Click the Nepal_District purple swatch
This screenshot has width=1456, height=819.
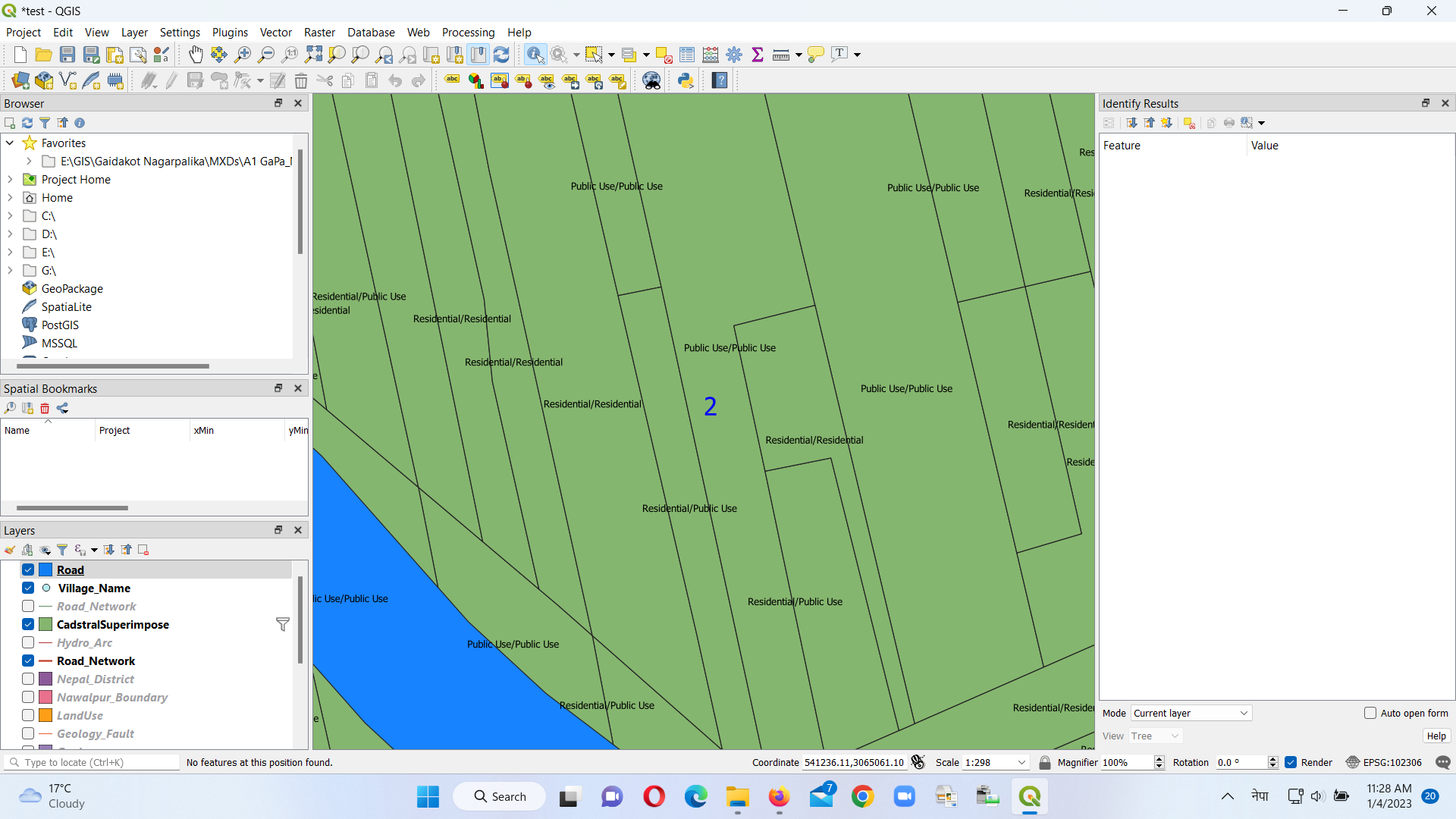[x=45, y=679]
